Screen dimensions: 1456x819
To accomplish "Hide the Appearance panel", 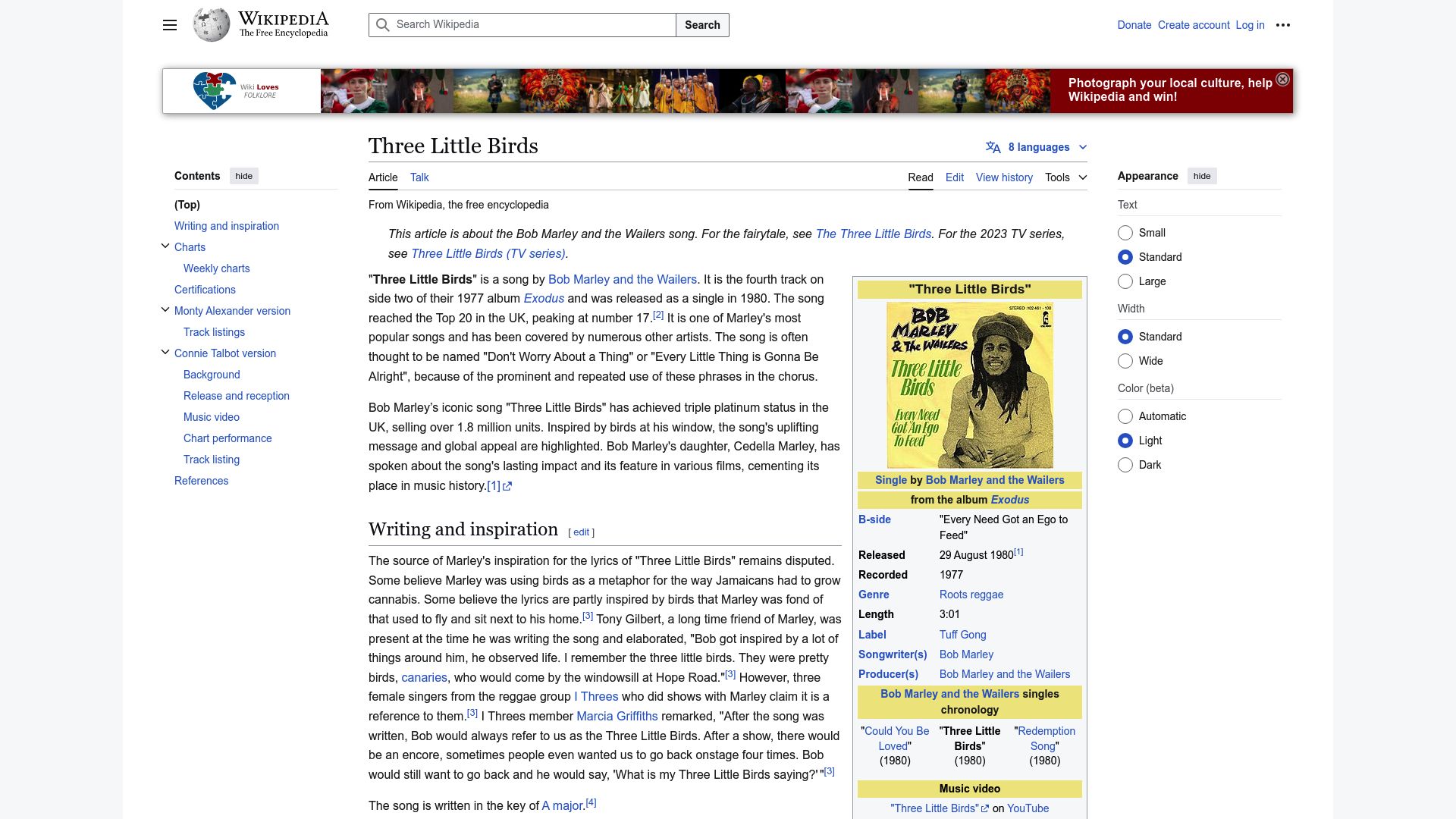I will (1202, 176).
